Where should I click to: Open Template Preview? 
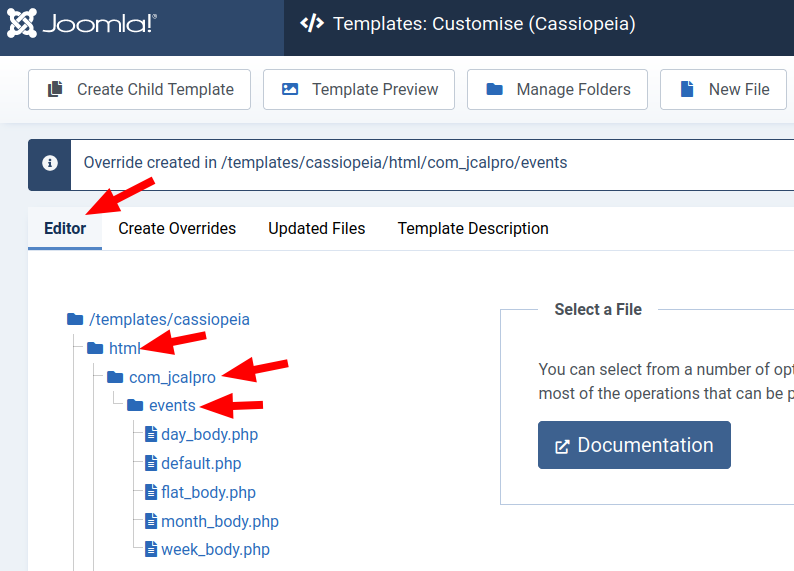coord(359,90)
